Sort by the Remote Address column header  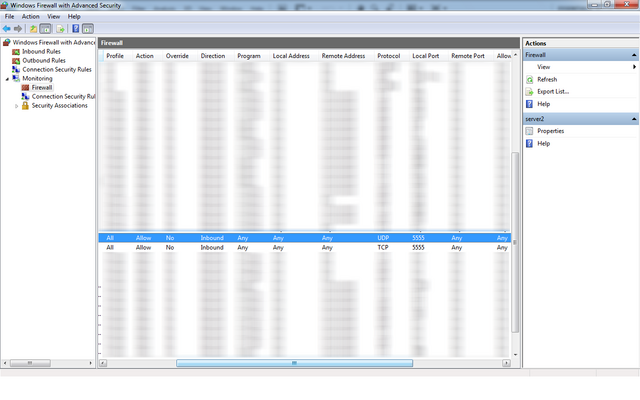point(343,56)
